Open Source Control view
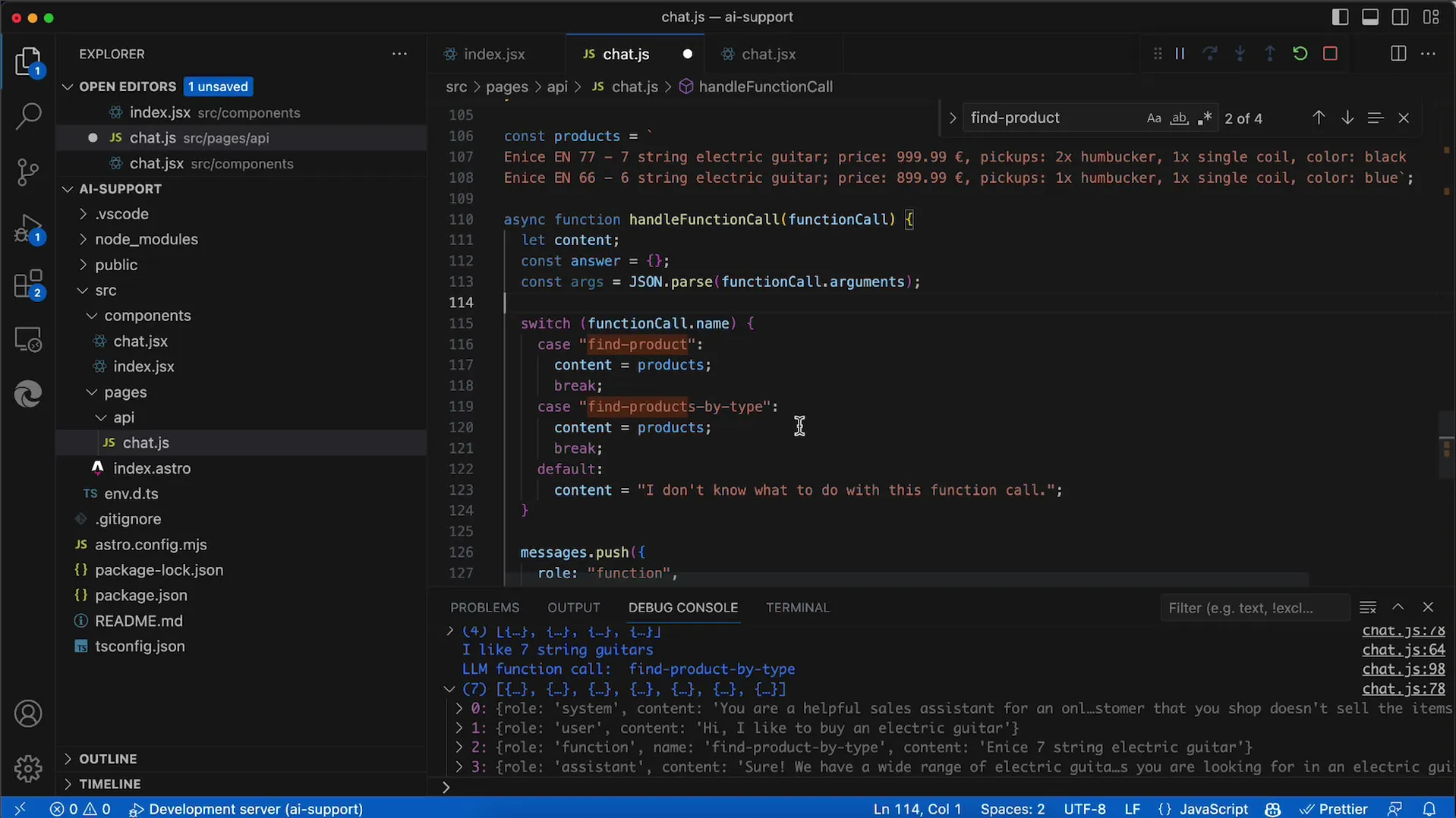This screenshot has width=1456, height=818. (28, 172)
